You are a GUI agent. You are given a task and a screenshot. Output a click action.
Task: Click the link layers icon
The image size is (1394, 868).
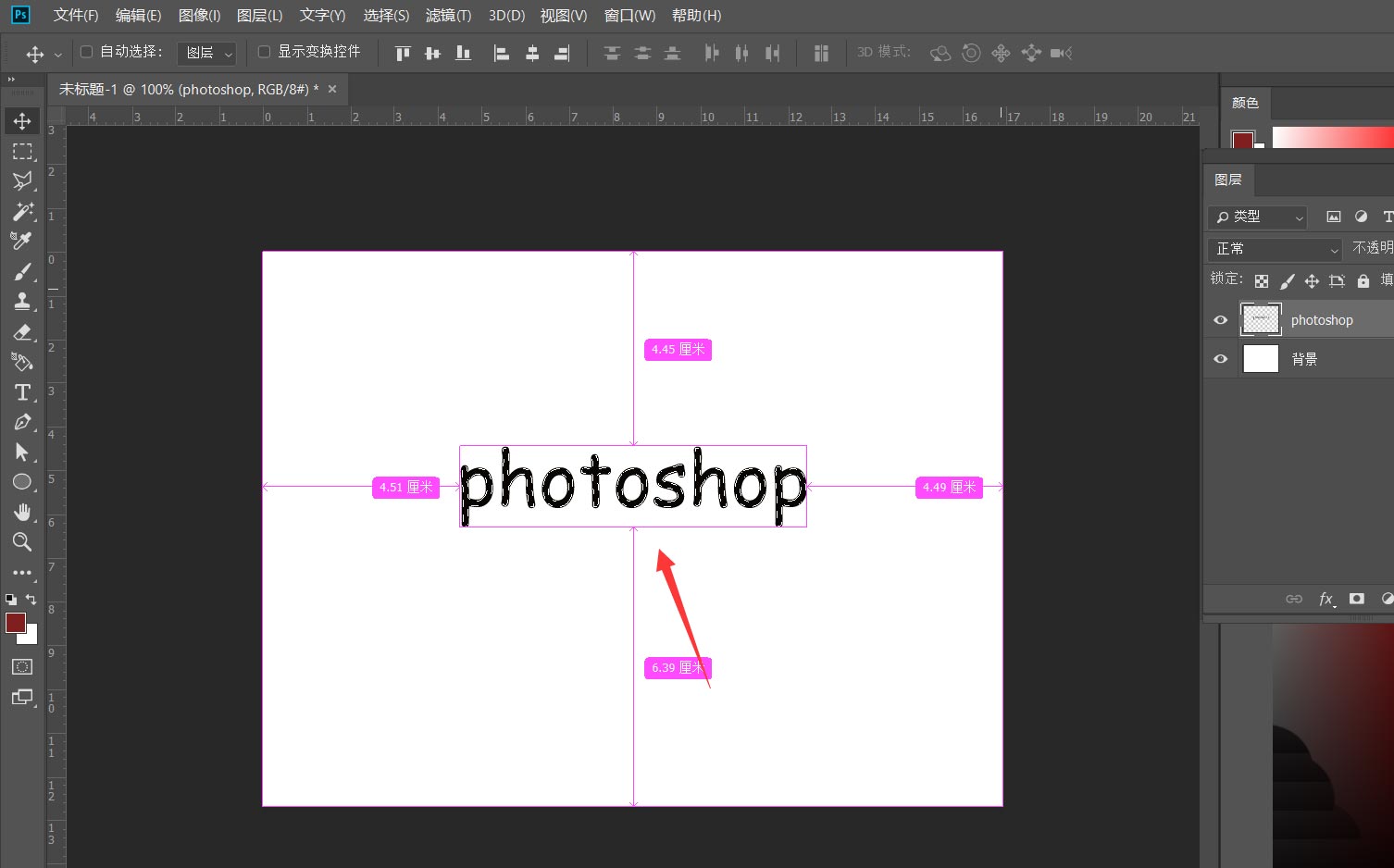pyautogui.click(x=1294, y=599)
